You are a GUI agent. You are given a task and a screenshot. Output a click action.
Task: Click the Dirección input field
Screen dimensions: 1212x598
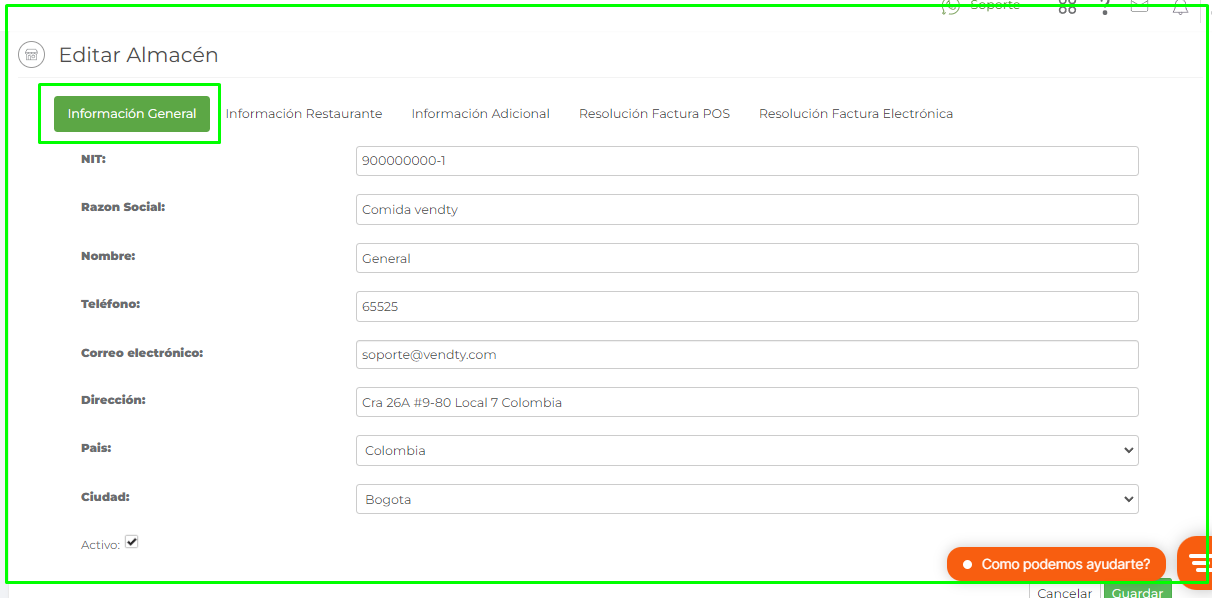(747, 402)
